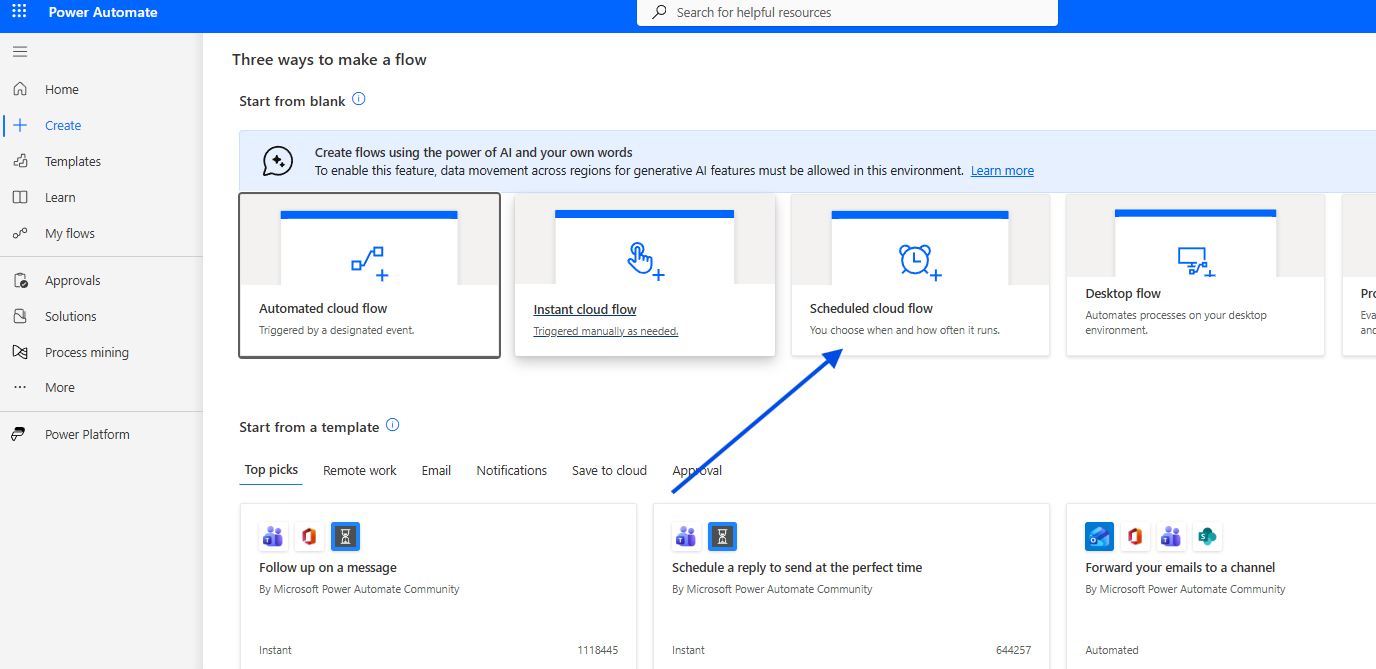This screenshot has height=669, width=1376.
Task: Open the app launcher waffle icon
Action: point(20,13)
